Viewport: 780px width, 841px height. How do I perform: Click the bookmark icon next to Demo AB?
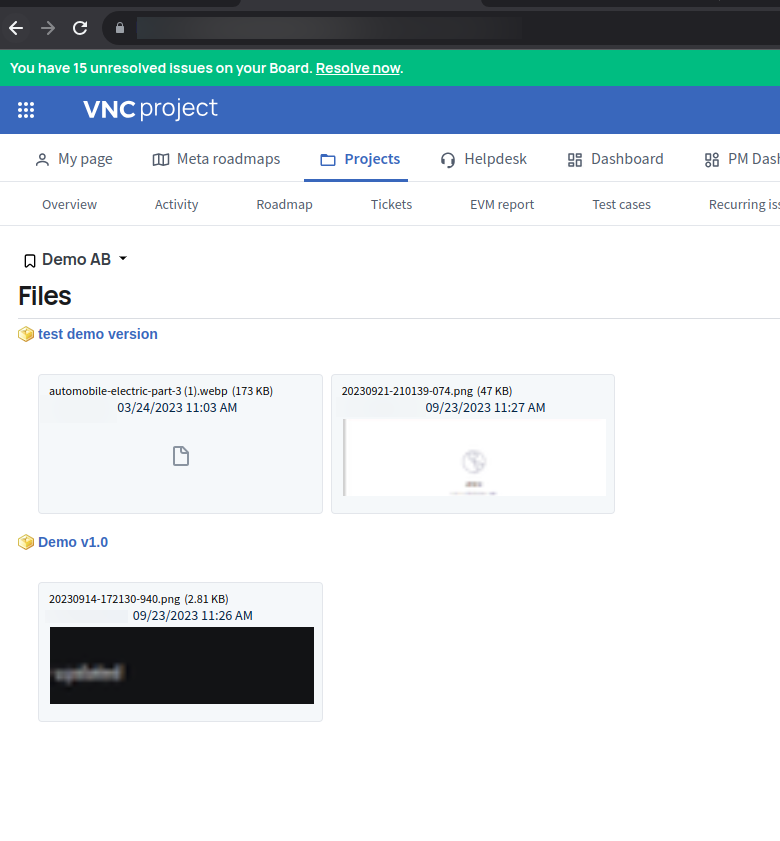pyautogui.click(x=29, y=261)
